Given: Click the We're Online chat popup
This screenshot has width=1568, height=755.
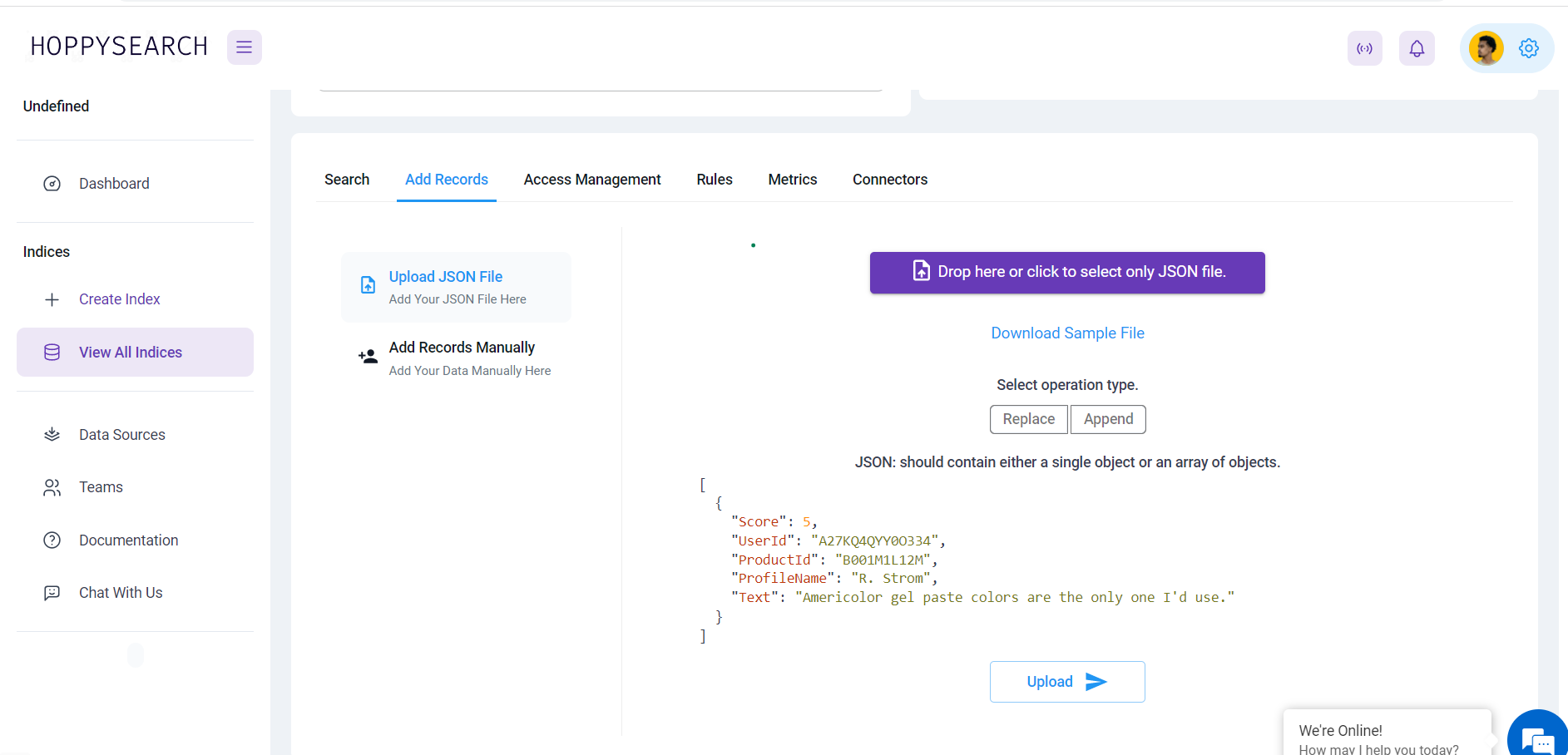Looking at the screenshot, I should pyautogui.click(x=1387, y=733).
